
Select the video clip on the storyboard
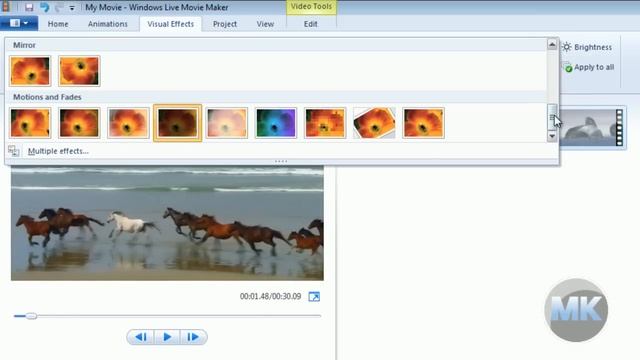[593, 127]
